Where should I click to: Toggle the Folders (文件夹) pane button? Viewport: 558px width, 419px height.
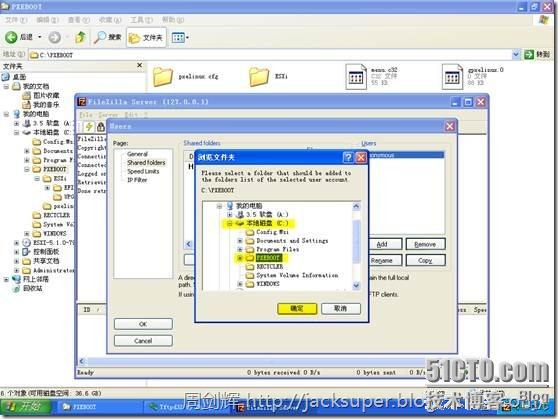(146, 37)
